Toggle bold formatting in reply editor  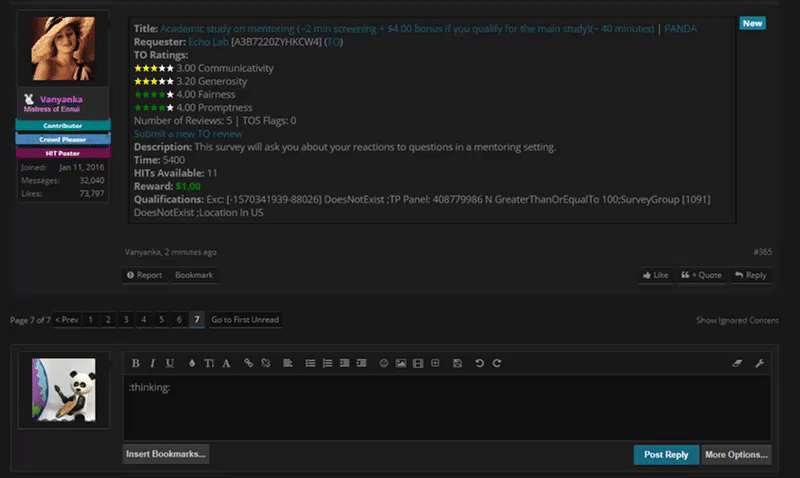(x=135, y=363)
